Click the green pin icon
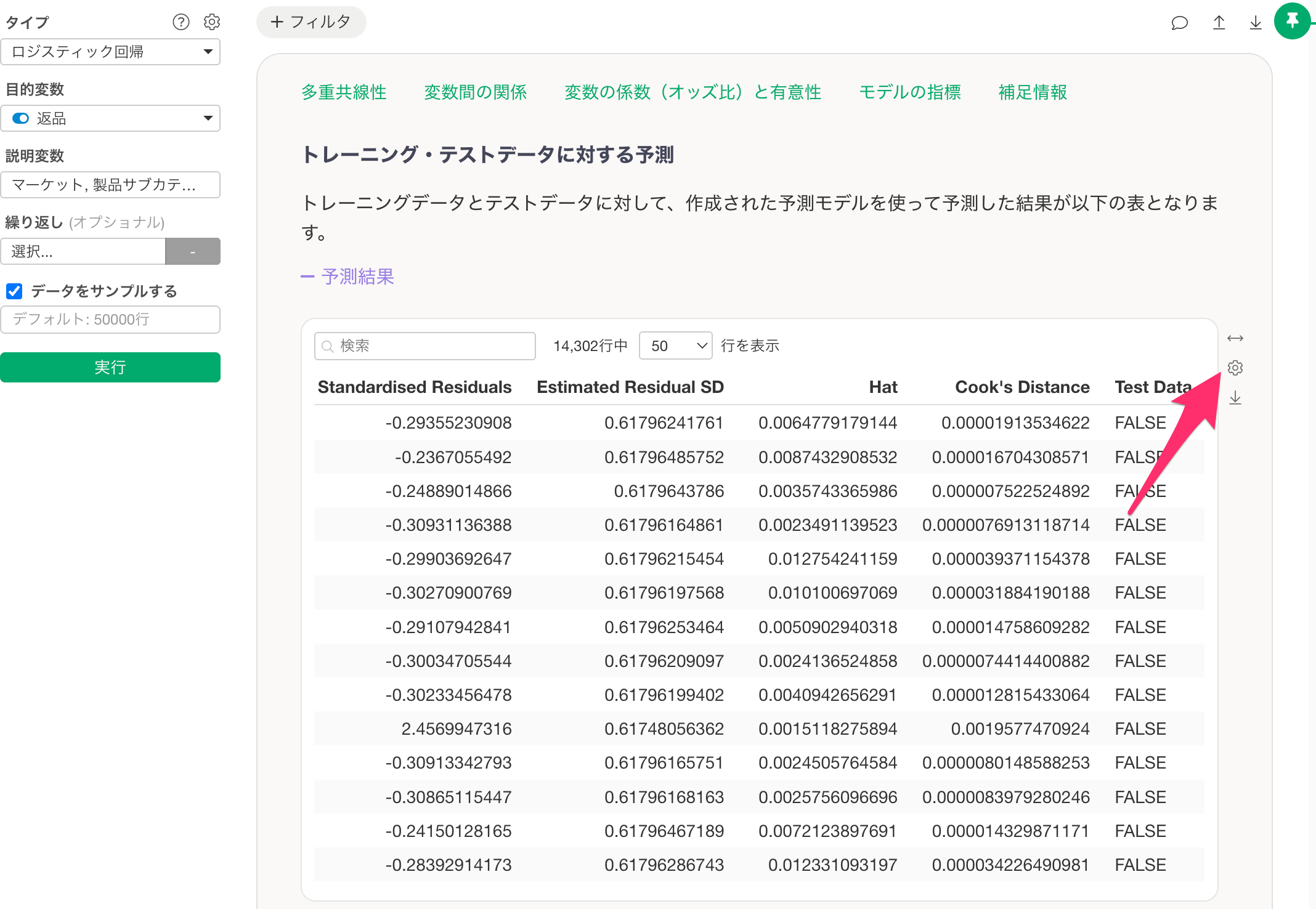The image size is (1316, 909). 1292,21
